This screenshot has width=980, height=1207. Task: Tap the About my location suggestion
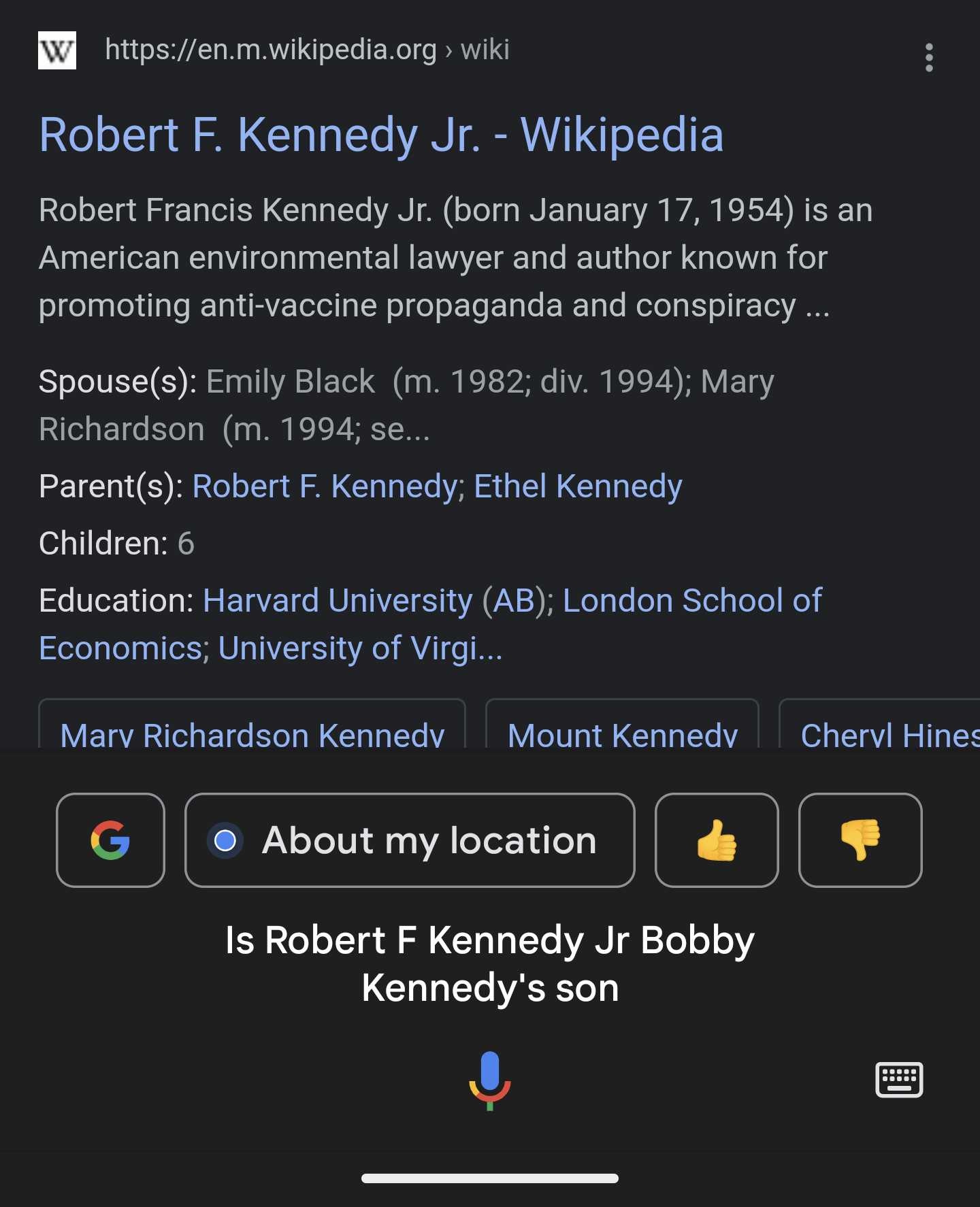[410, 840]
